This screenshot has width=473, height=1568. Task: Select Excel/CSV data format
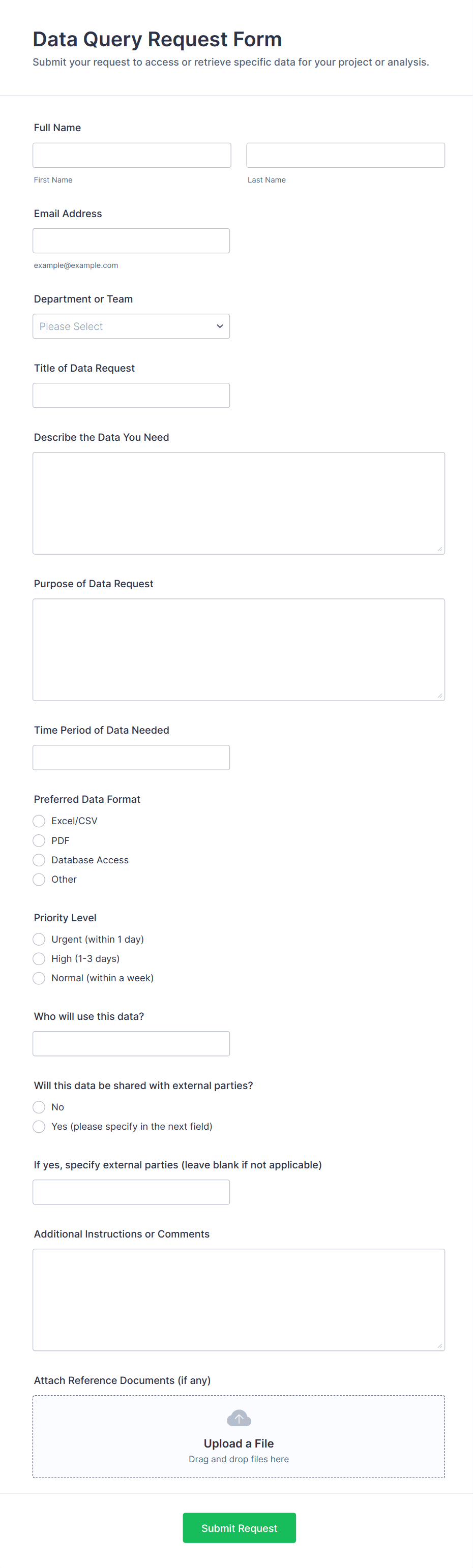coord(39,821)
